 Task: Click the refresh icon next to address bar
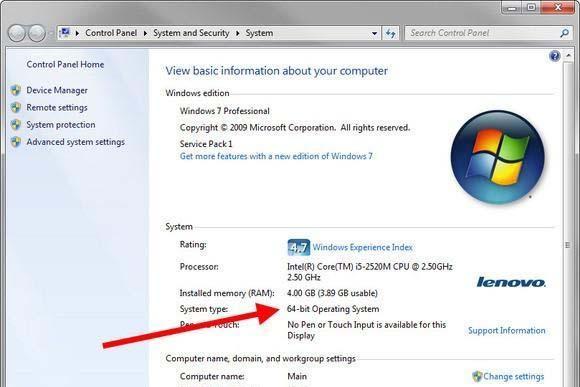(x=391, y=33)
